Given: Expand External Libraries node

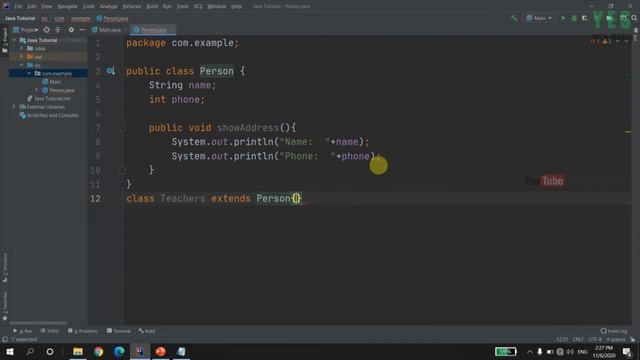Looking at the screenshot, I should tap(15, 107).
